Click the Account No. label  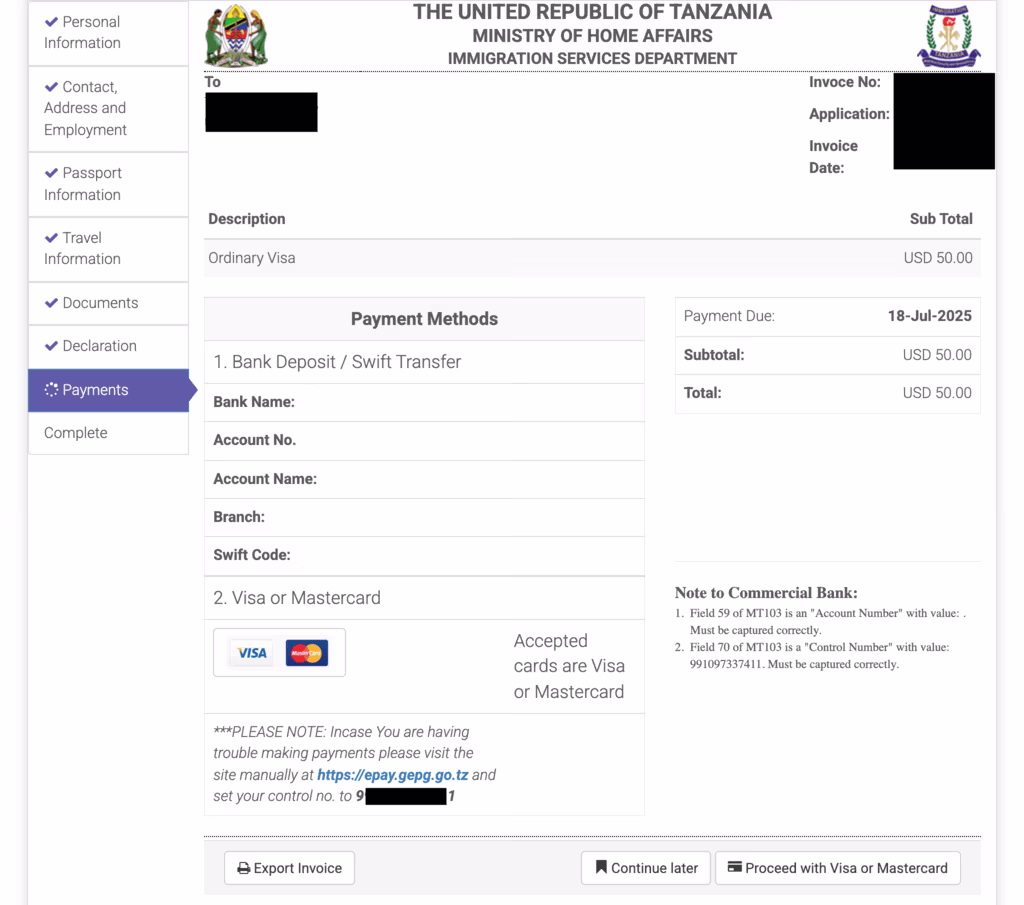click(255, 440)
